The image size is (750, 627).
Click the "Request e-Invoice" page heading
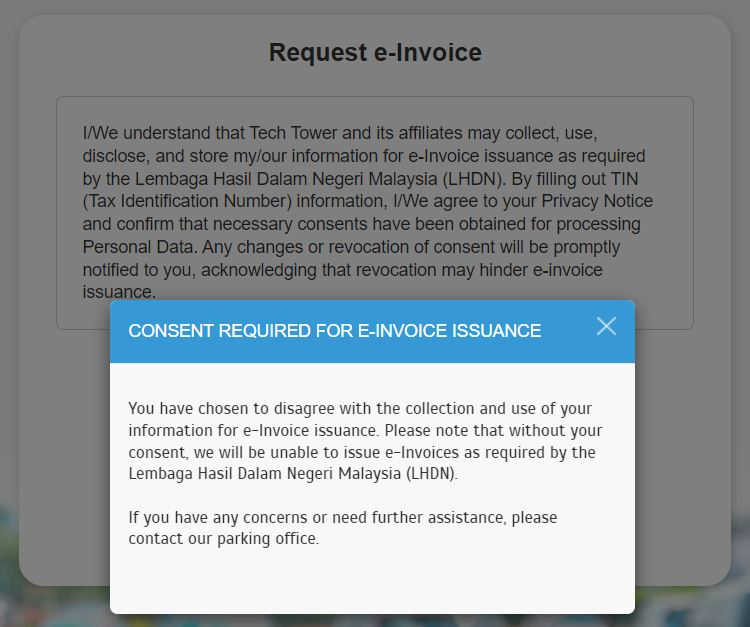375,53
